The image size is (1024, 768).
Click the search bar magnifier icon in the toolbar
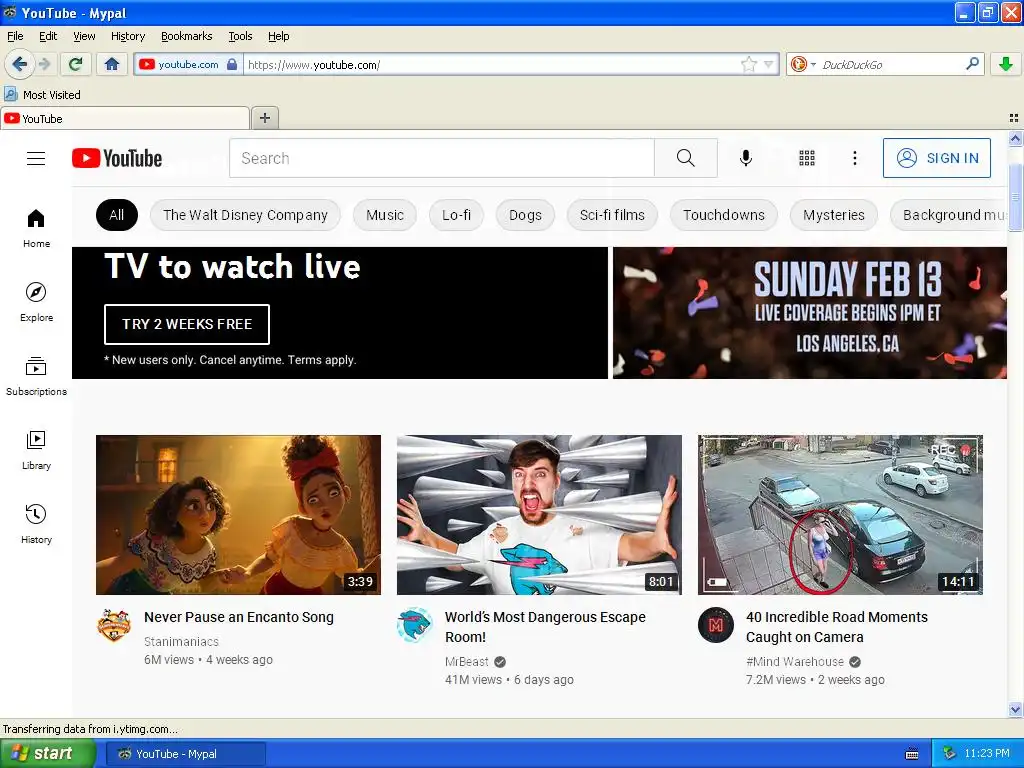[972, 64]
